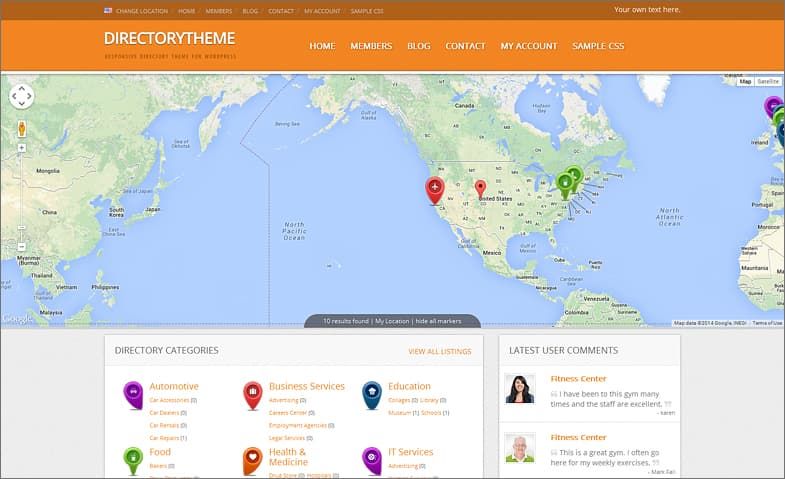Click Blog in the small top bar
Screen dimensions: 785x479
click(250, 11)
